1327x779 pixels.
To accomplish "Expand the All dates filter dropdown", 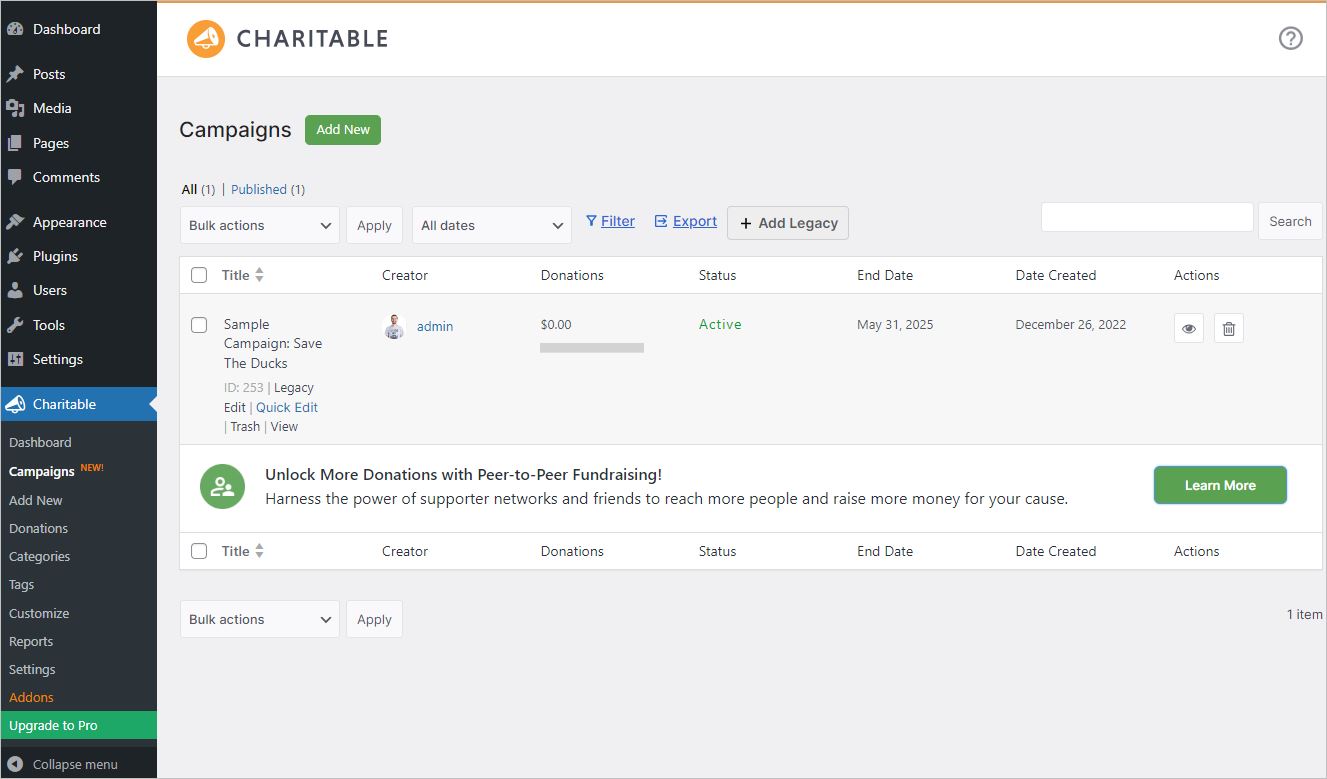I will pos(491,225).
